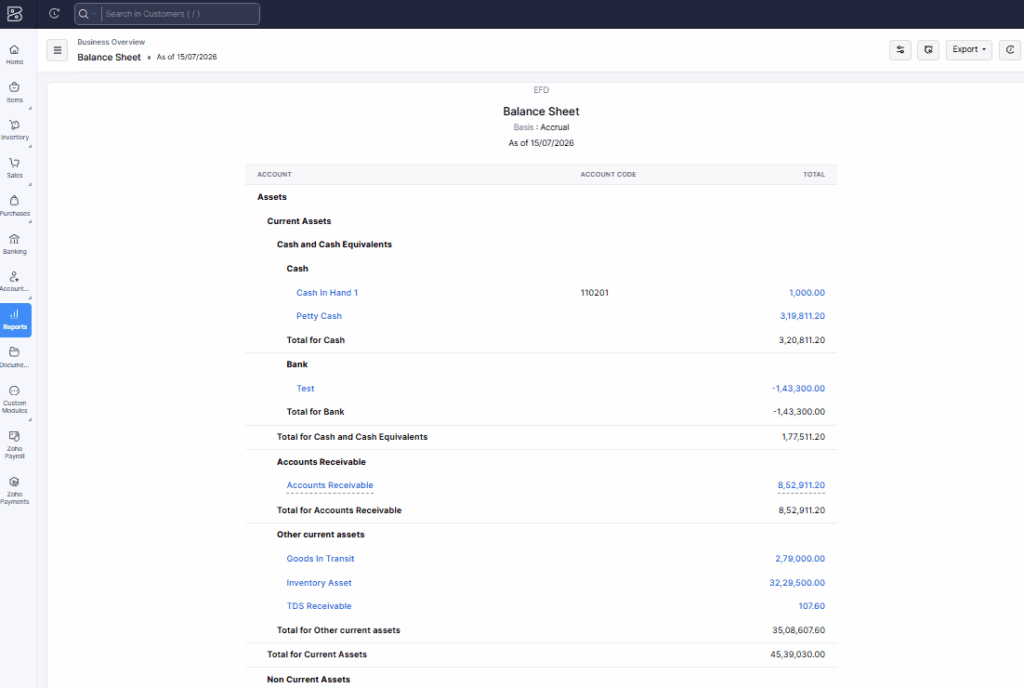The height and width of the screenshot is (688, 1024).
Task: Click Total for Cash and Cash Equivalents
Action: pyautogui.click(x=352, y=437)
